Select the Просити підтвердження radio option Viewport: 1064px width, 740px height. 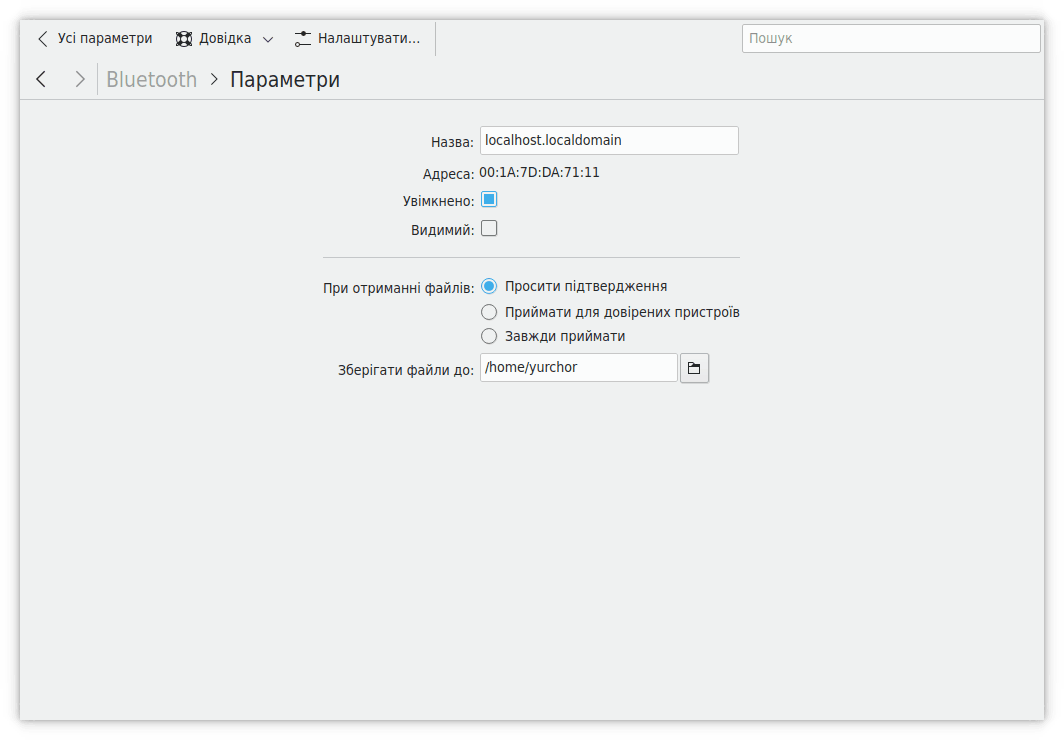click(489, 286)
